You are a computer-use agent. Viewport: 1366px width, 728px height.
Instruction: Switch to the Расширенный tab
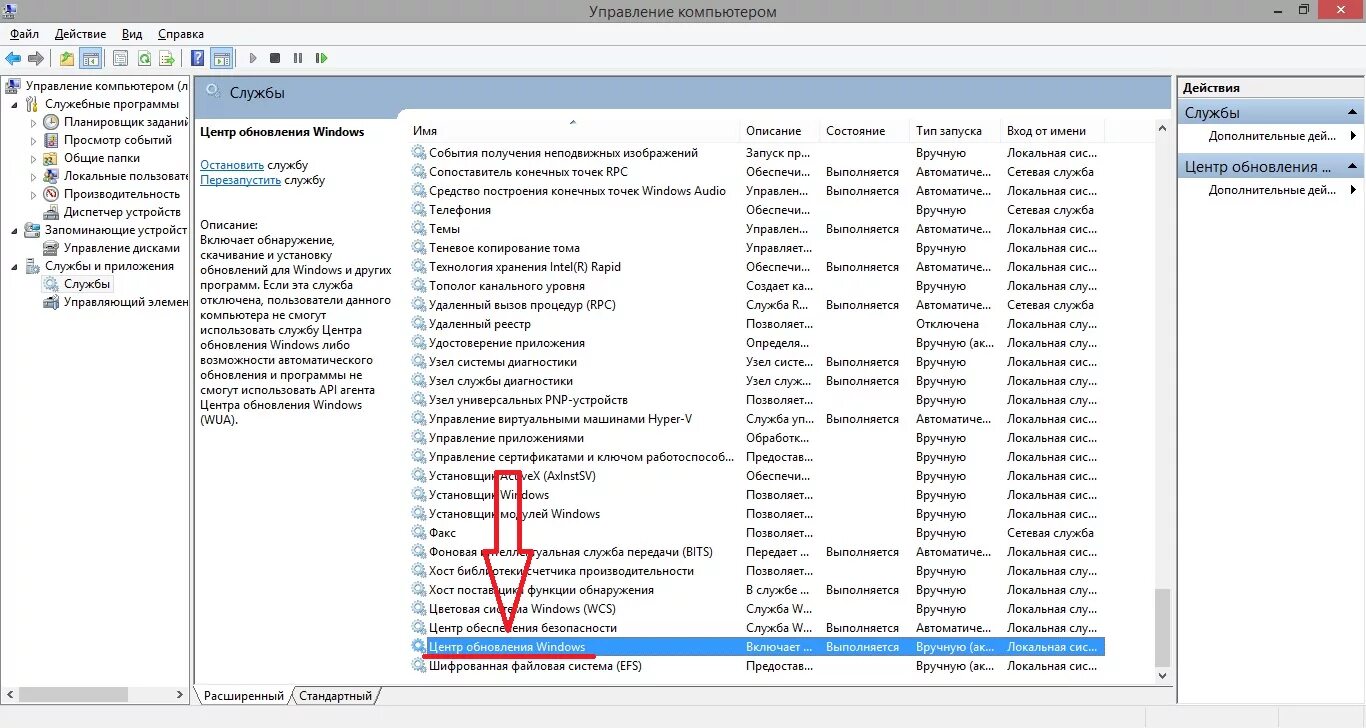tap(243, 696)
